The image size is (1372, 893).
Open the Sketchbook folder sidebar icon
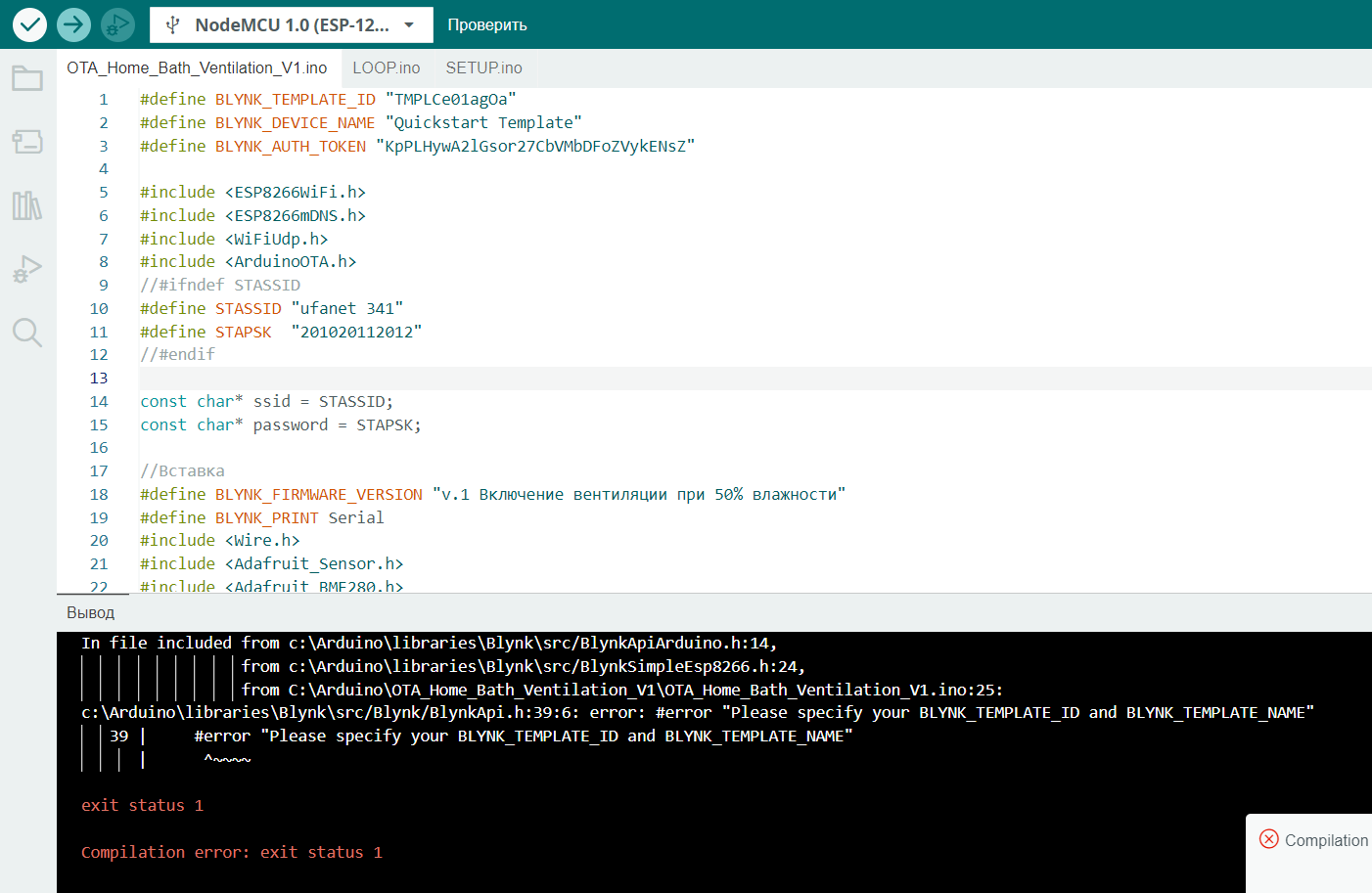(27, 77)
